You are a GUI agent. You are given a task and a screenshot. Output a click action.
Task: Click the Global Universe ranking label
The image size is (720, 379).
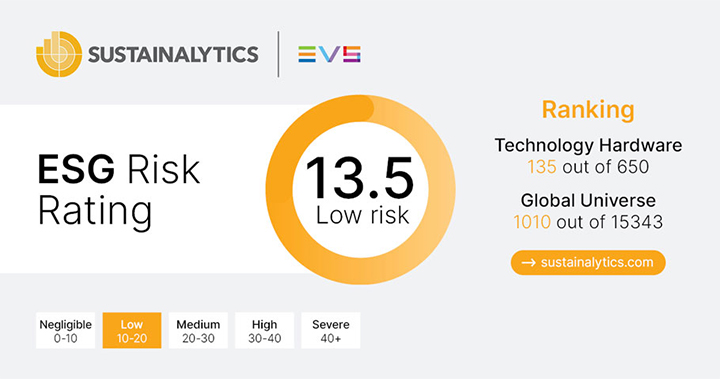click(x=588, y=201)
